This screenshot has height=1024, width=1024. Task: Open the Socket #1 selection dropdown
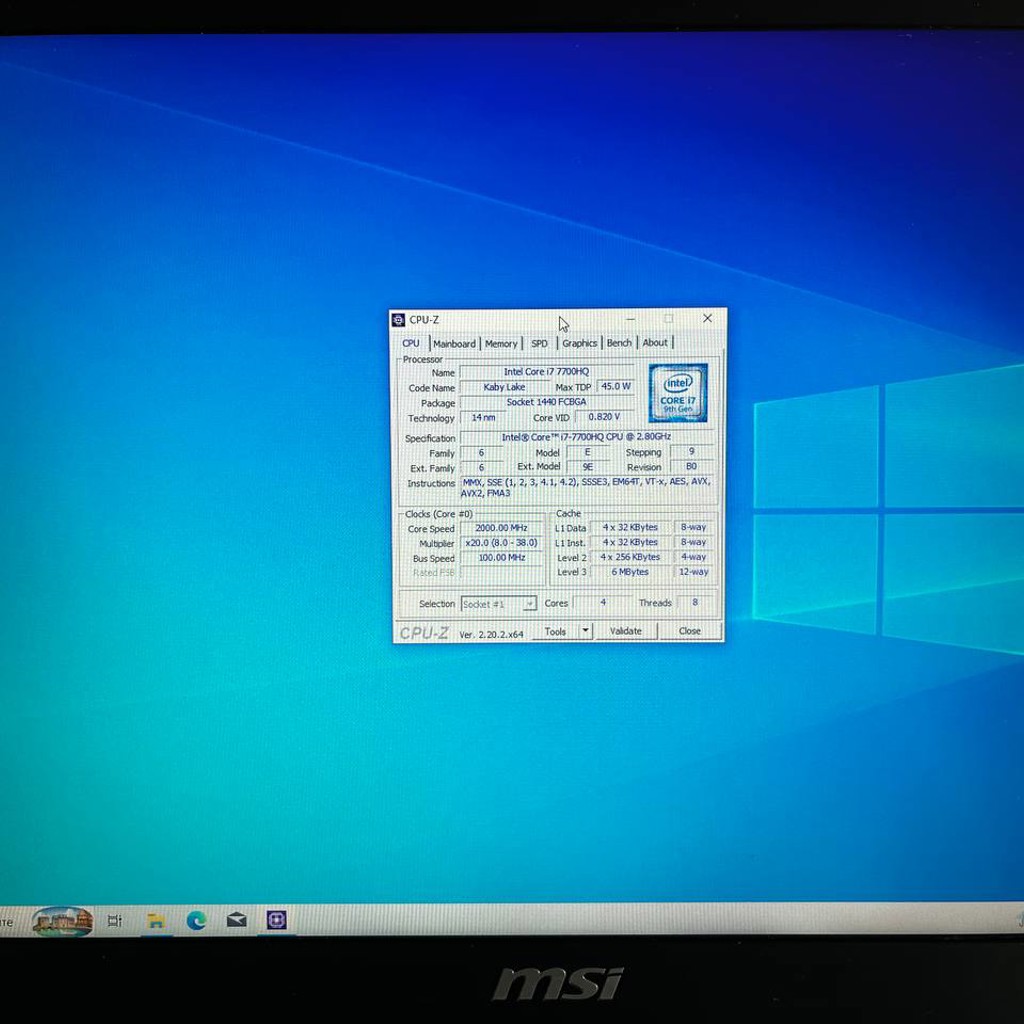[x=499, y=604]
